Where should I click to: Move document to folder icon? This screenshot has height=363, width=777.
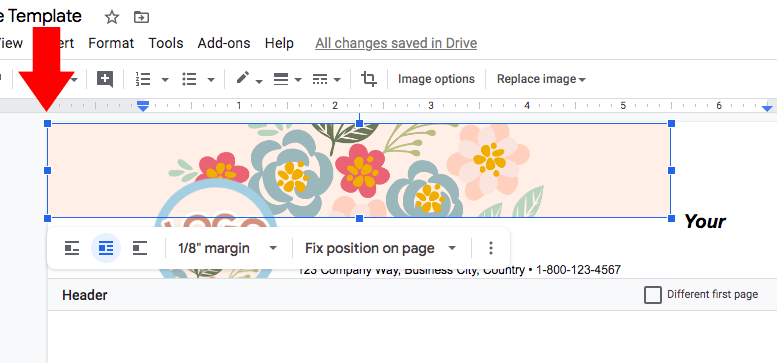point(141,18)
